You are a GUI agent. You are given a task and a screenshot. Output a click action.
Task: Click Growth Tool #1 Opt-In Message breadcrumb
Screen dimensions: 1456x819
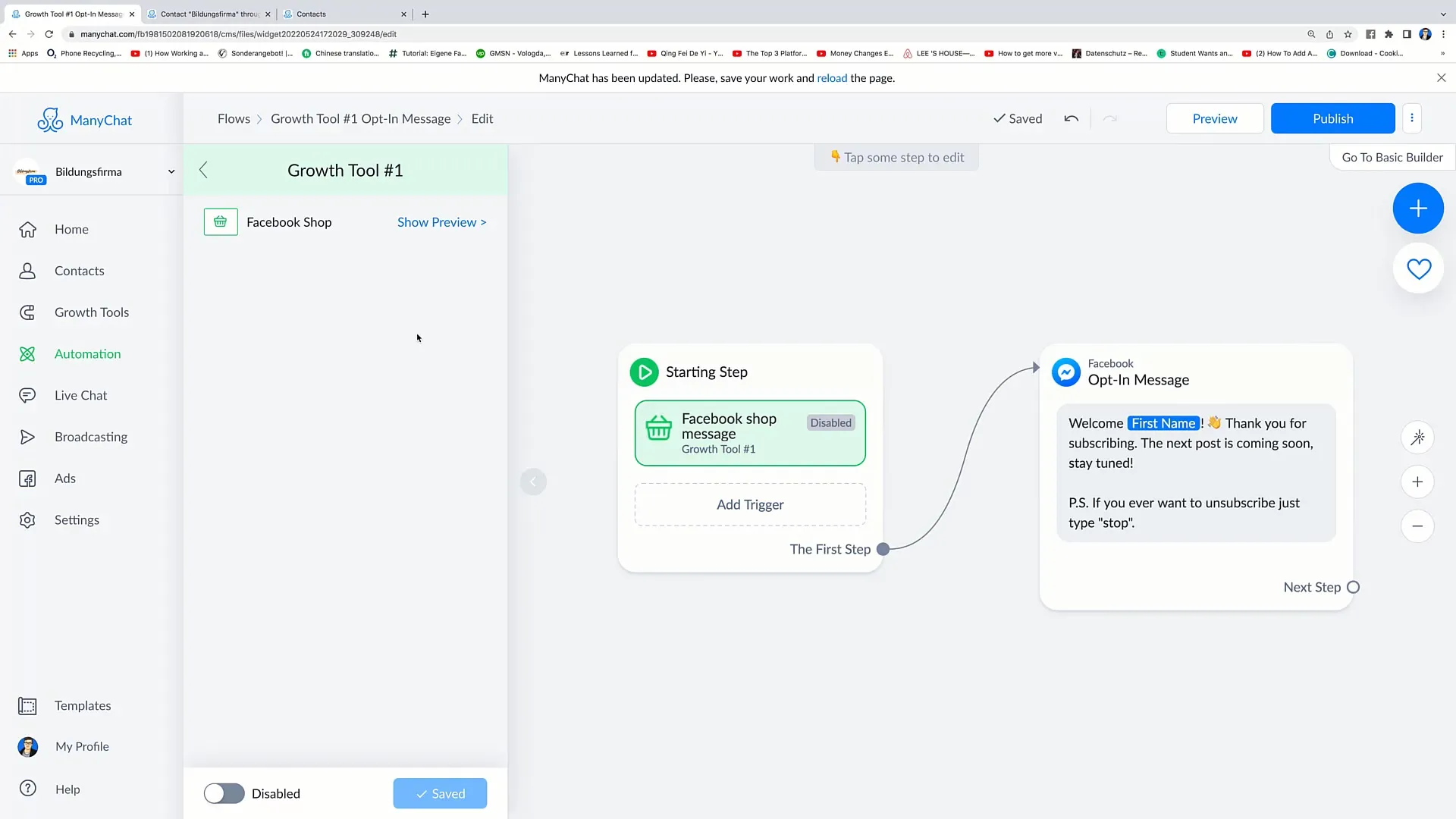coord(360,119)
